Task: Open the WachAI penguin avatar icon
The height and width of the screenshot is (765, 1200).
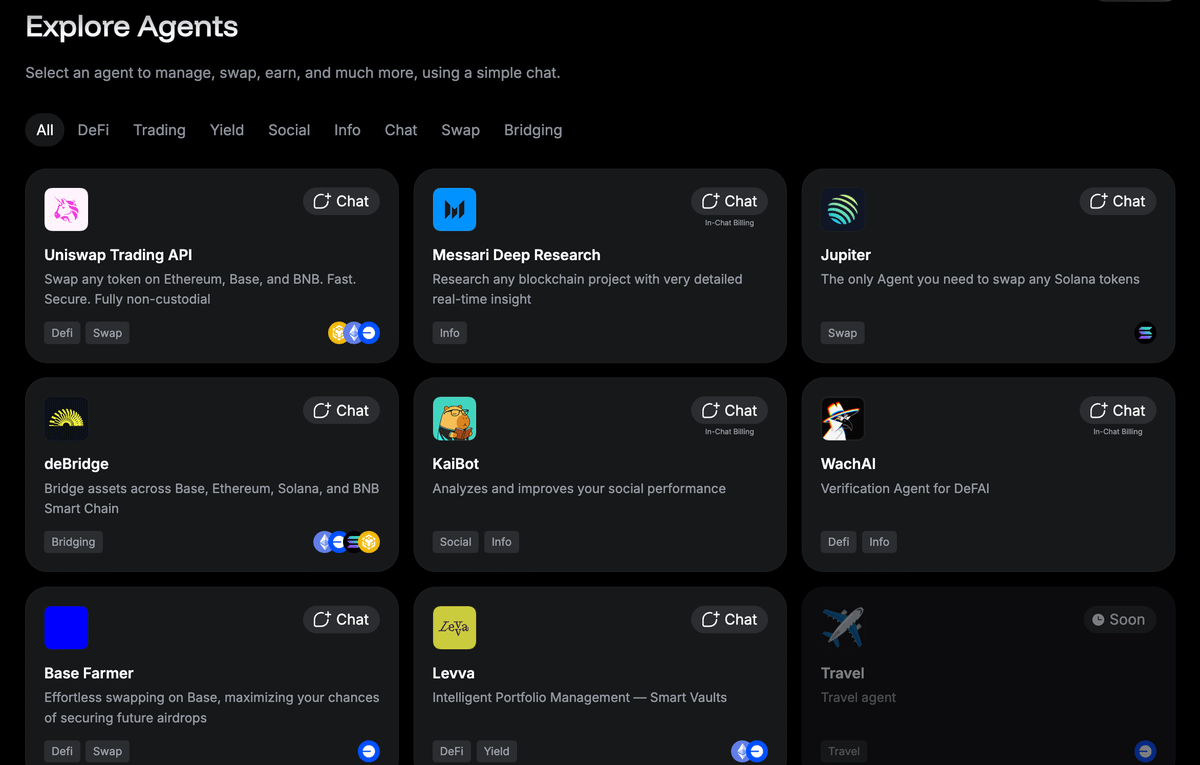Action: 843,419
